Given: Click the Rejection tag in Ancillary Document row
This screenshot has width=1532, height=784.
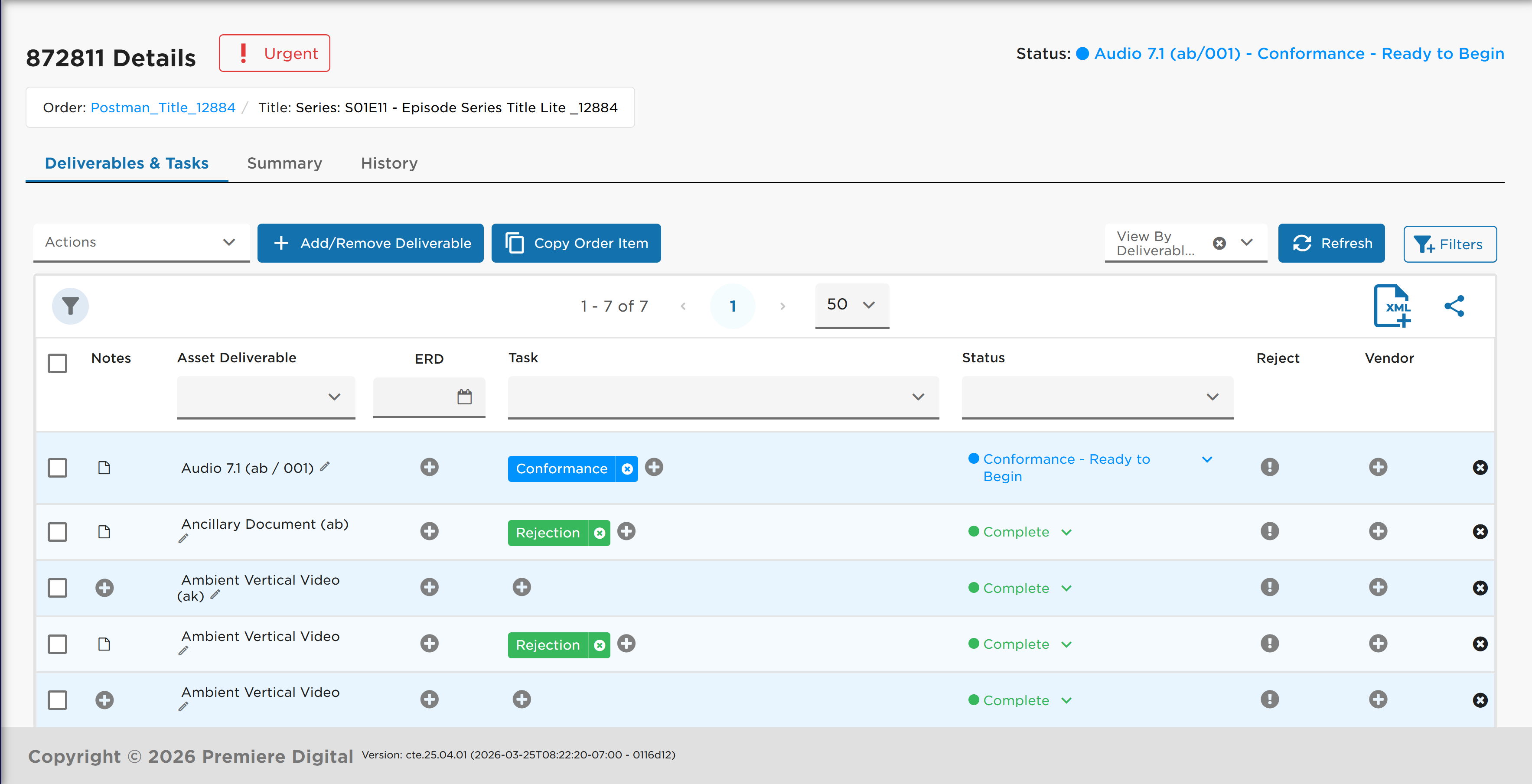Looking at the screenshot, I should 548,533.
